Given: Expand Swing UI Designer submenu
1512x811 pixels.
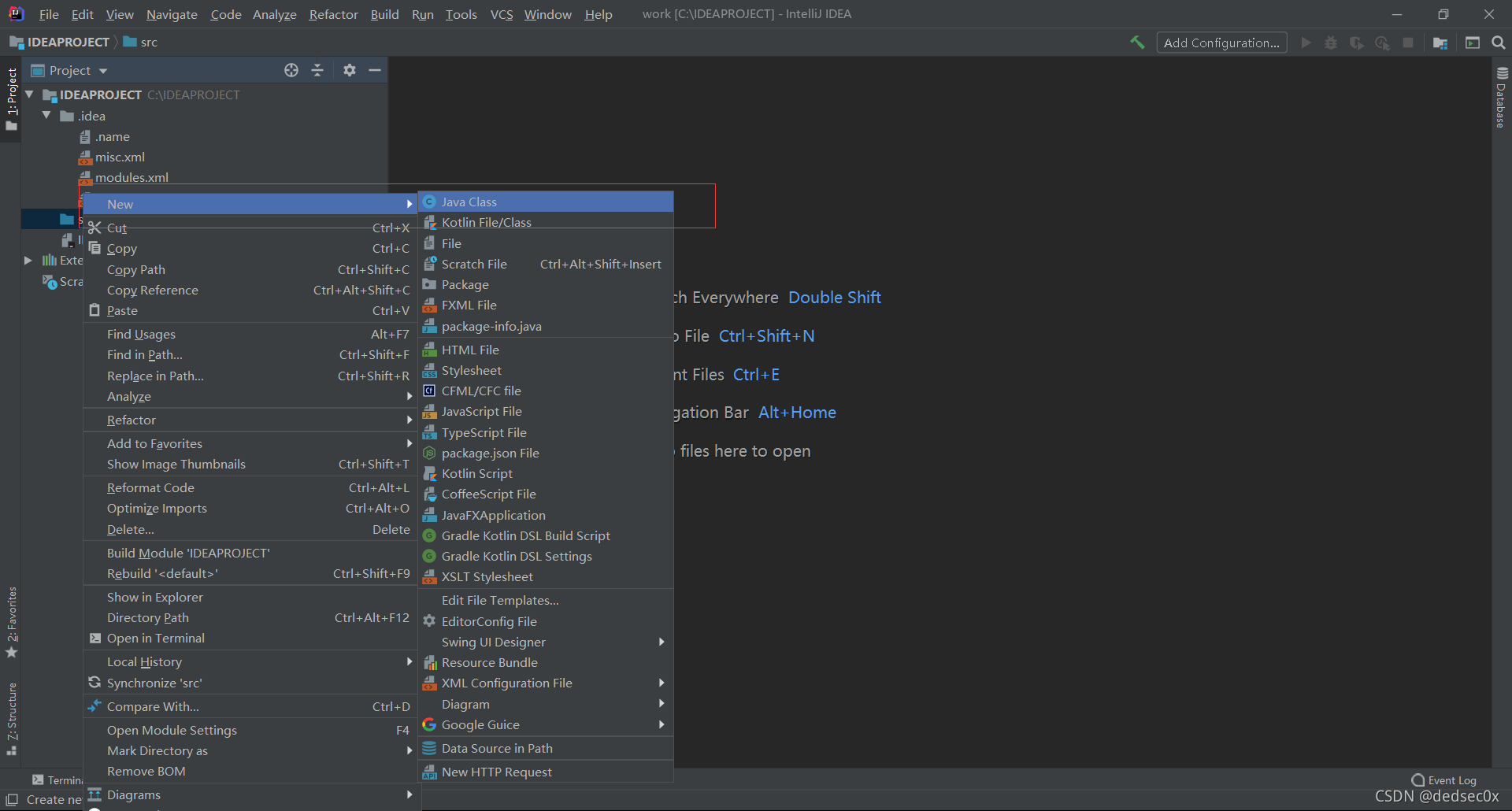Looking at the screenshot, I should (546, 642).
